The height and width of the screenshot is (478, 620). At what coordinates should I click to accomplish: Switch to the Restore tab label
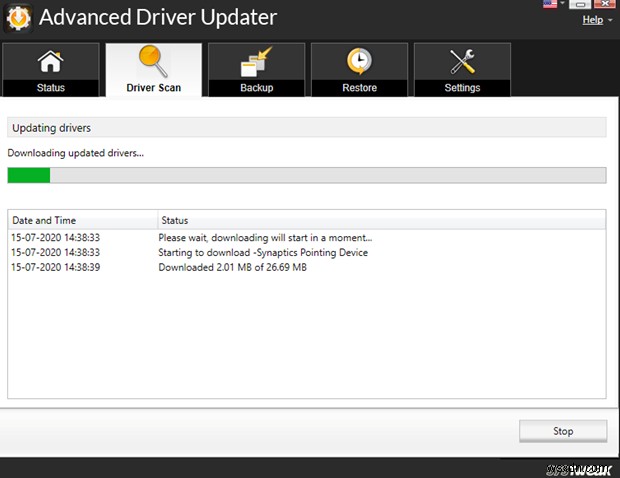click(x=359, y=88)
